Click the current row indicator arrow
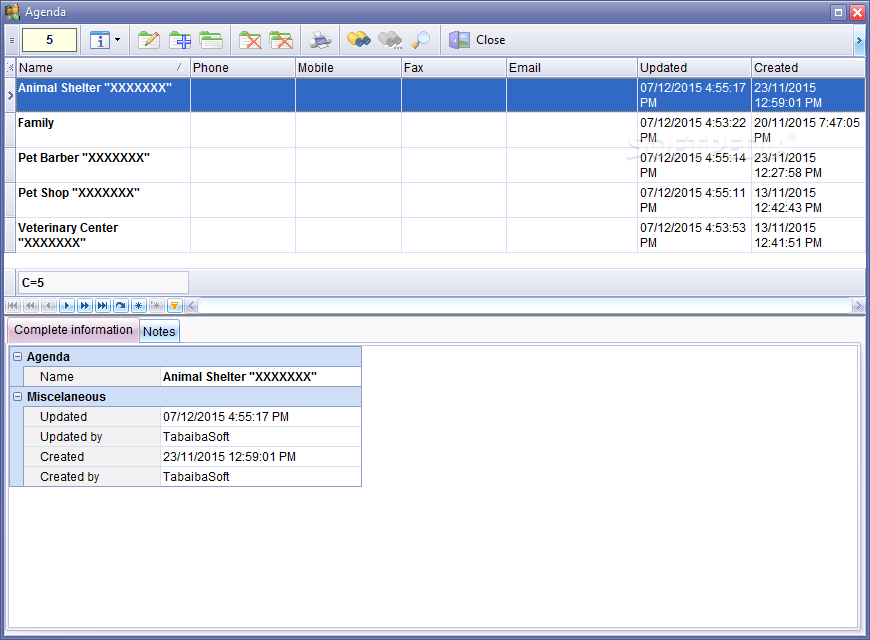870x640 pixels. pos(11,95)
